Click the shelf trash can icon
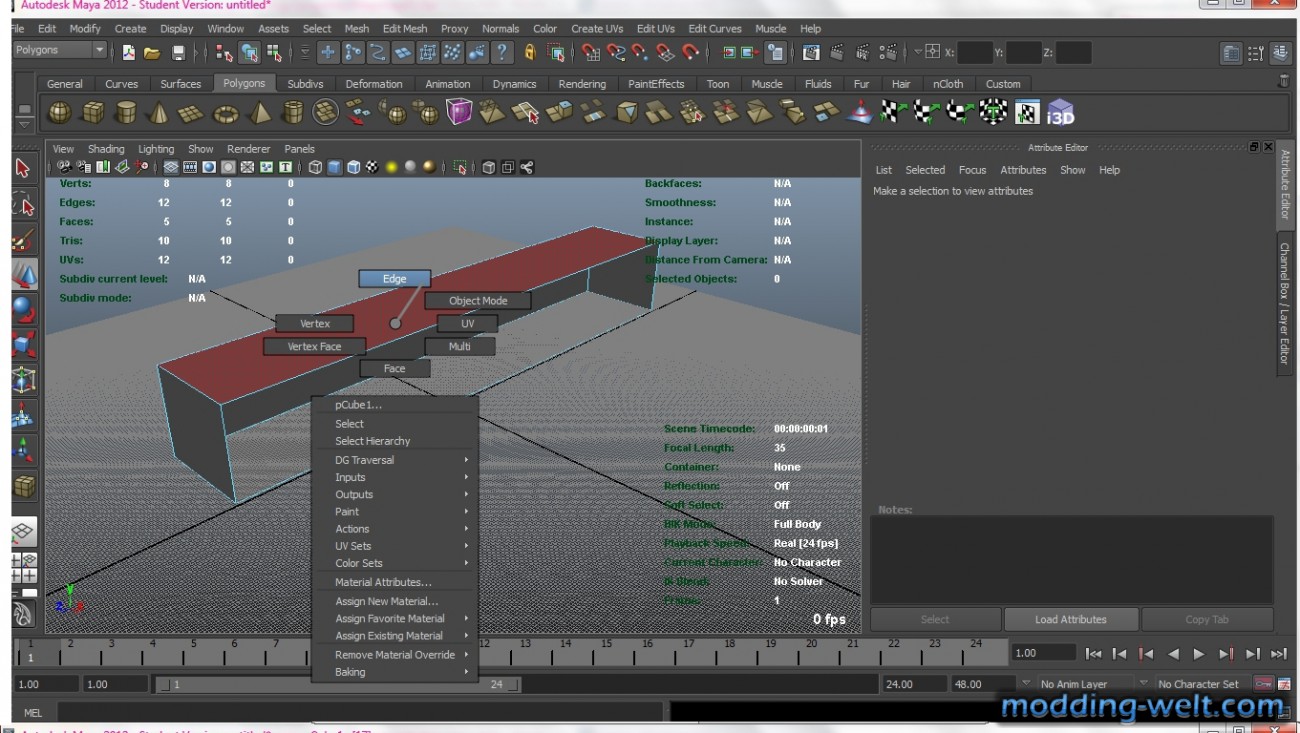 [x=1284, y=82]
